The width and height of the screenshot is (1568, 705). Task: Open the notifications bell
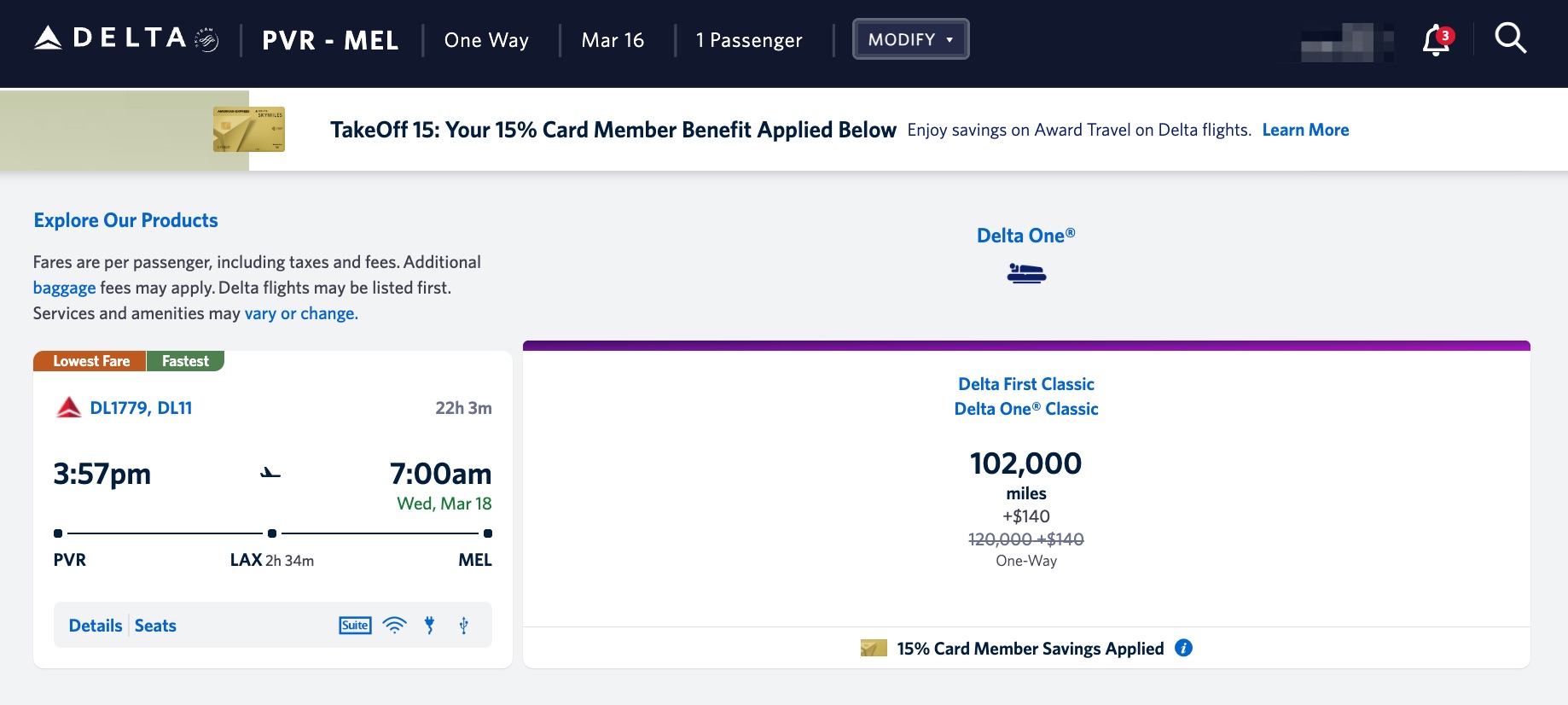pos(1436,39)
